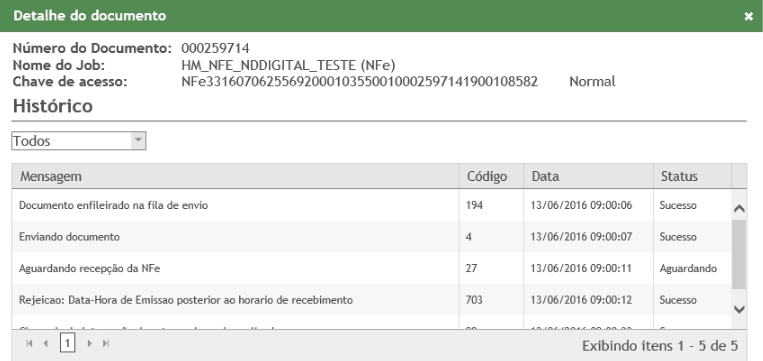Sort by the Mensagem column header
This screenshot has width=763, height=361.
(x=236, y=176)
